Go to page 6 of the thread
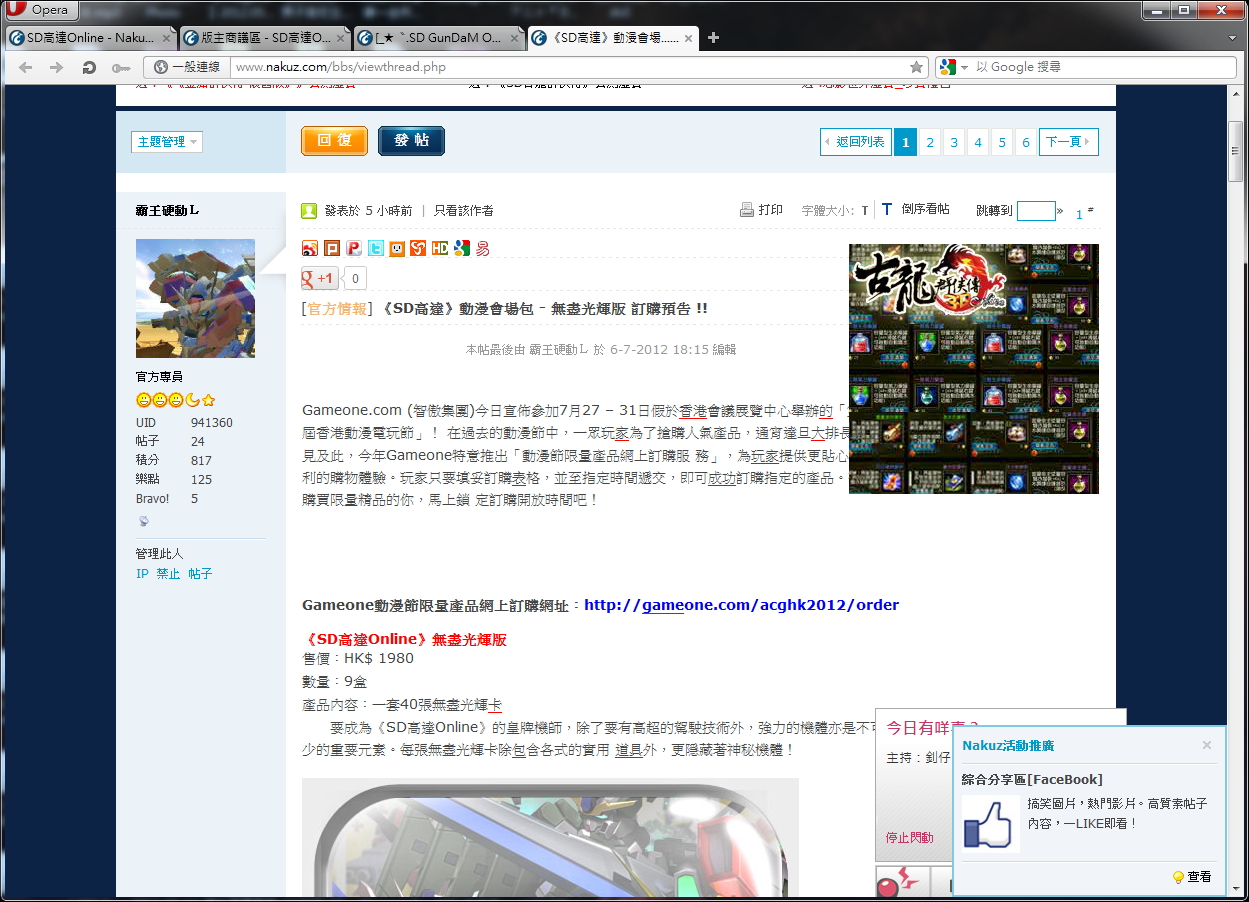1249x902 pixels. [1026, 142]
